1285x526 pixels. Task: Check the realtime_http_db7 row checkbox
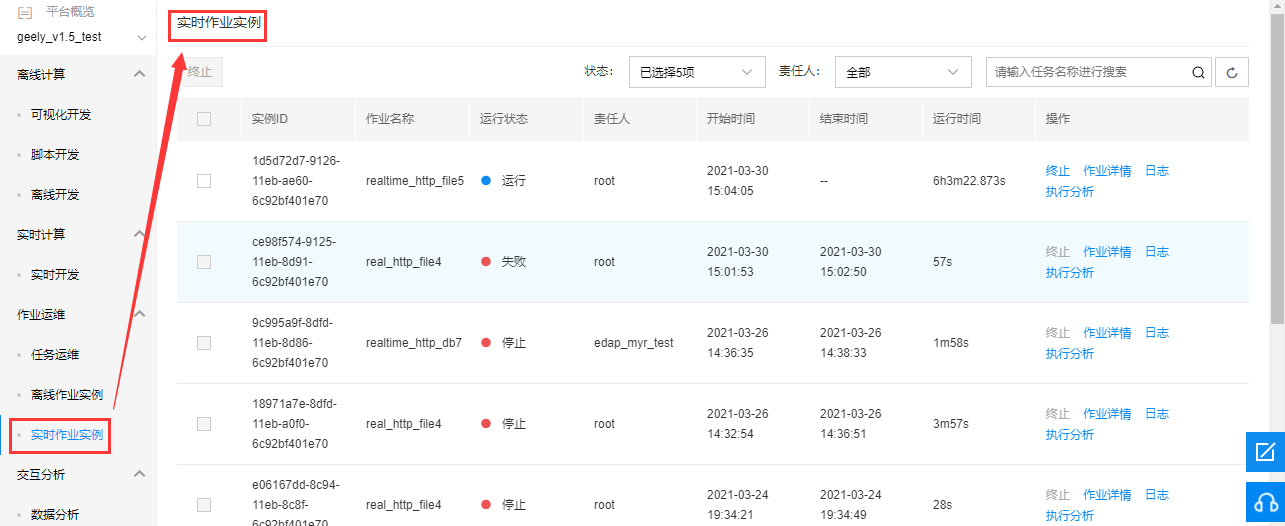coord(204,343)
